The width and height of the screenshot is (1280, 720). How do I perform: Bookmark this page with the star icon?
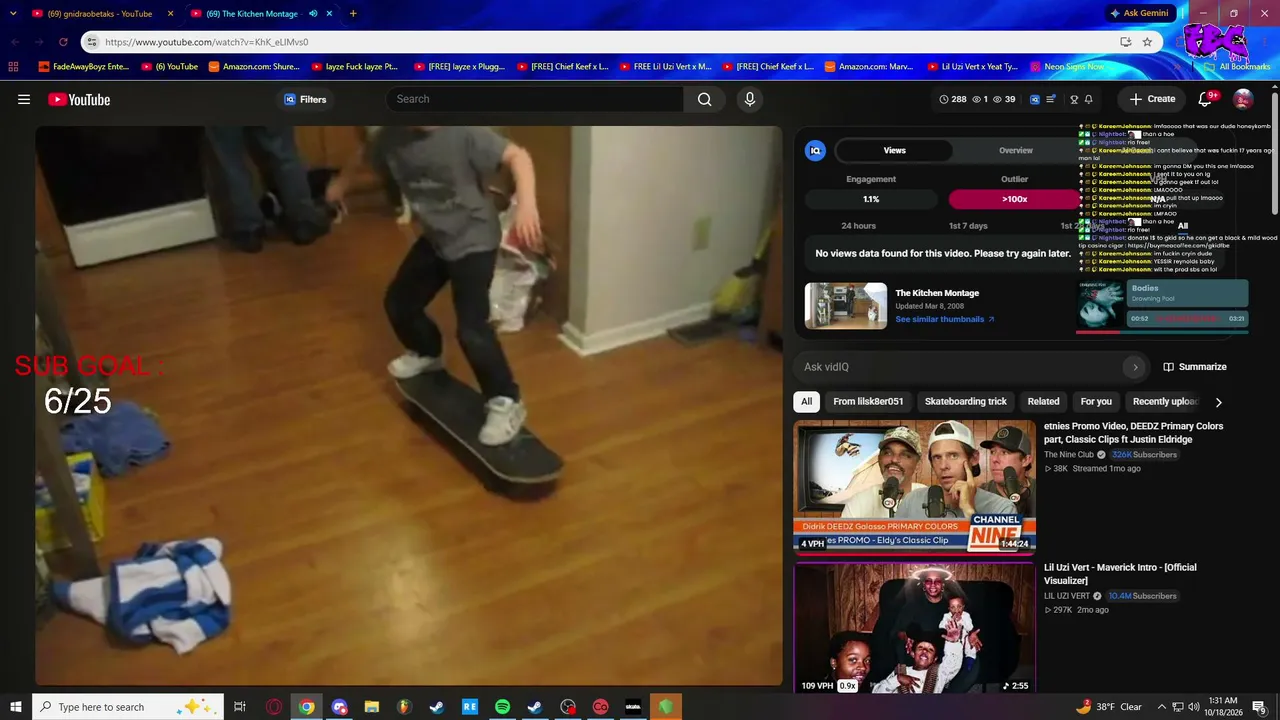1147,42
